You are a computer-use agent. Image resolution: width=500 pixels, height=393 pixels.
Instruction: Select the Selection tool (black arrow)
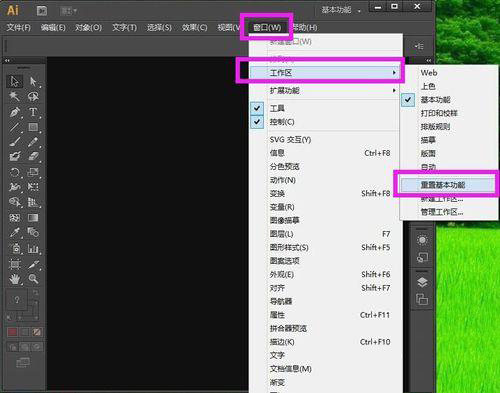click(14, 81)
